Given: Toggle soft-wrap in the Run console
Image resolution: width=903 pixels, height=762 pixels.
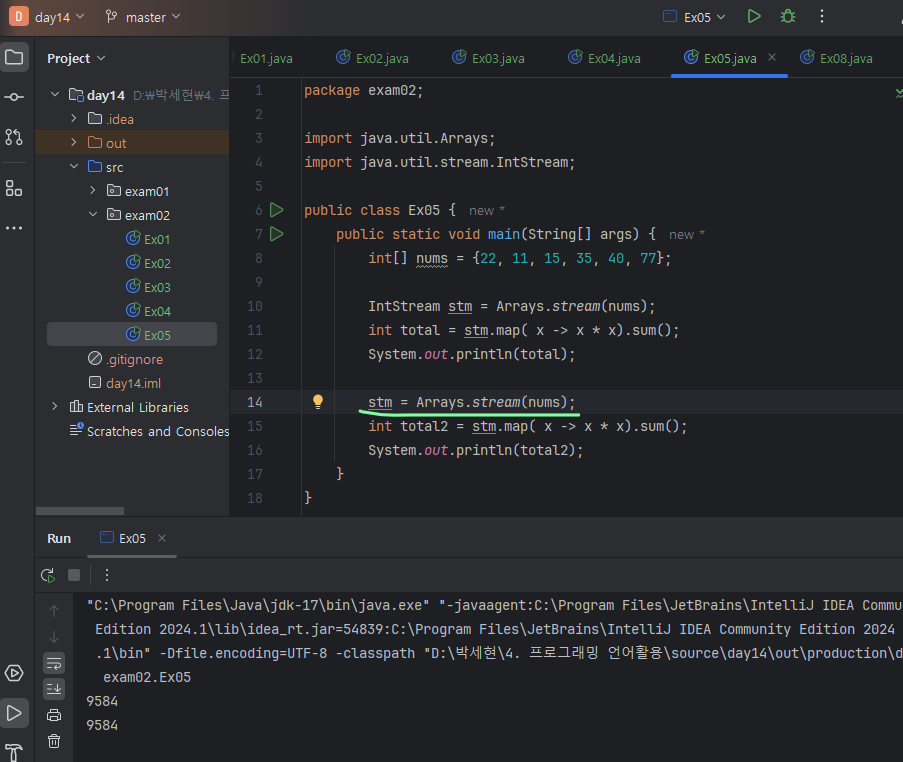Looking at the screenshot, I should click(54, 662).
